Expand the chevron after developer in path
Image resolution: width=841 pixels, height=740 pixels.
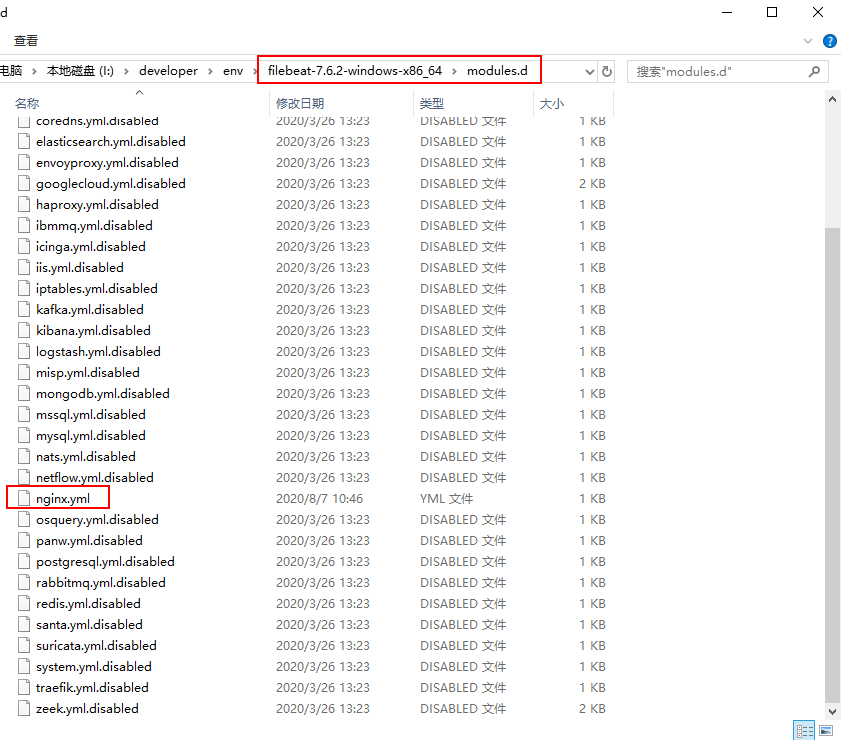pyautogui.click(x=208, y=71)
